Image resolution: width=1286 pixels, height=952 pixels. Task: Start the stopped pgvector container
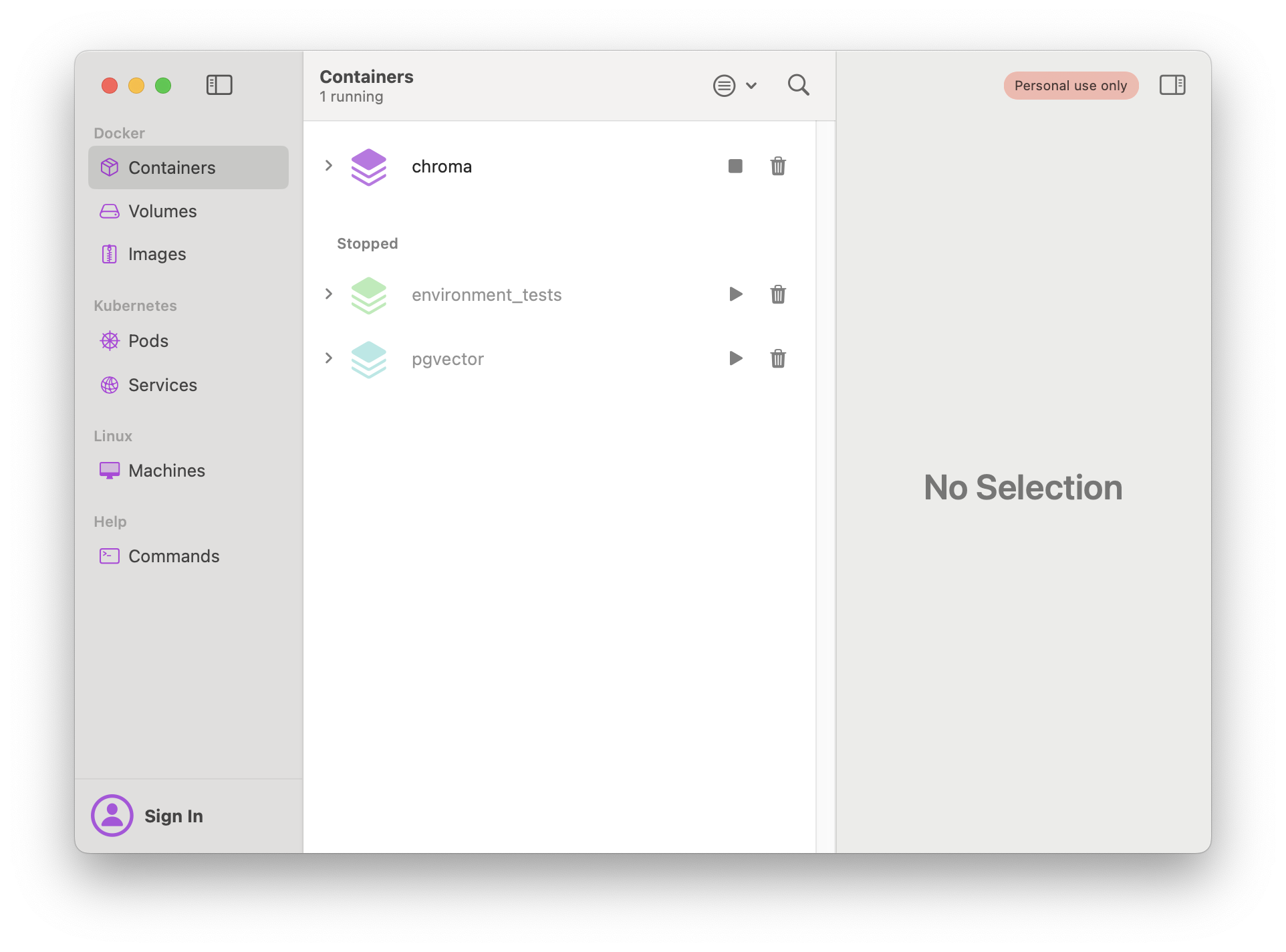[x=735, y=358]
